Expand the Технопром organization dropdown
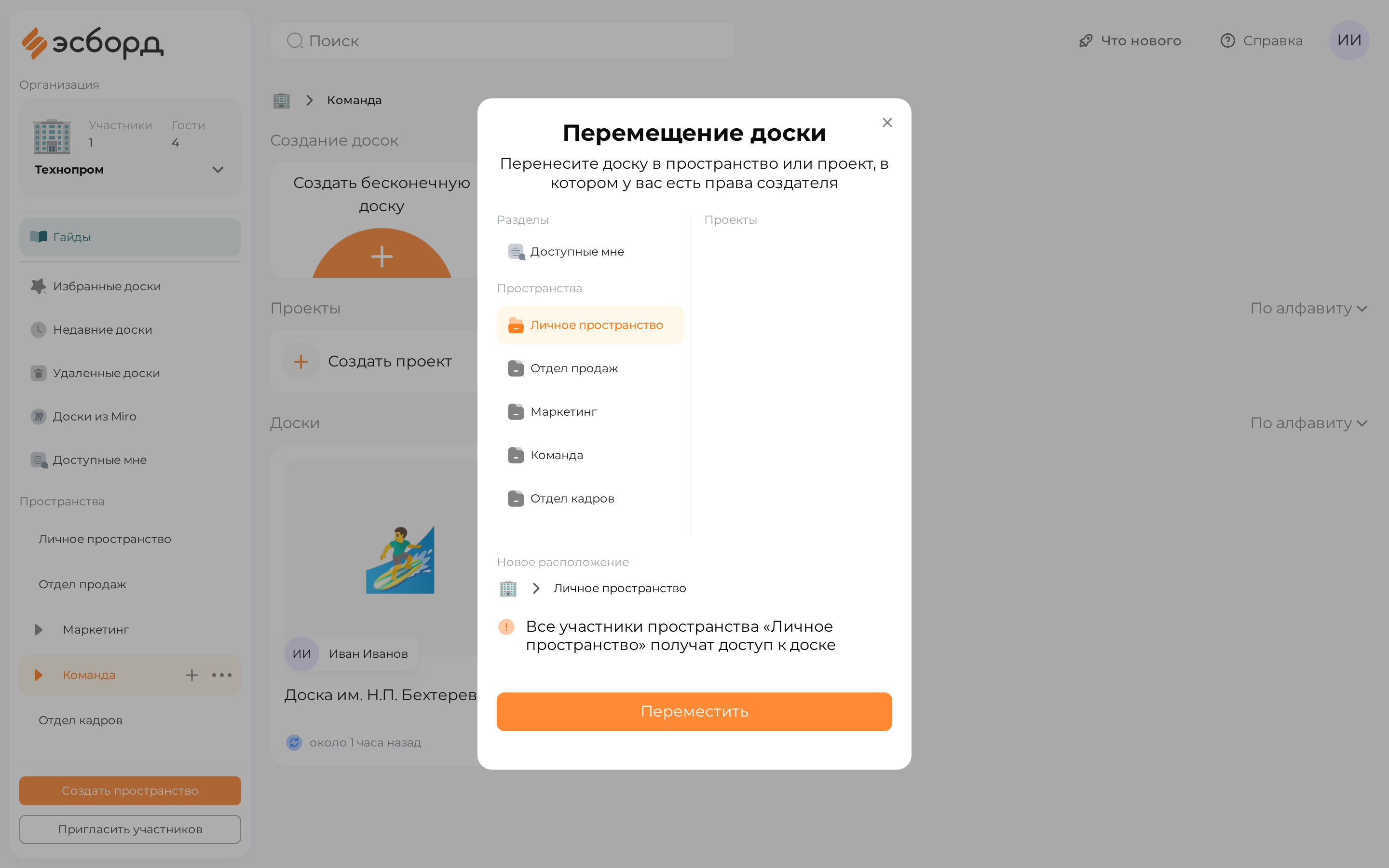Viewport: 1389px width, 868px height. pyautogui.click(x=218, y=170)
